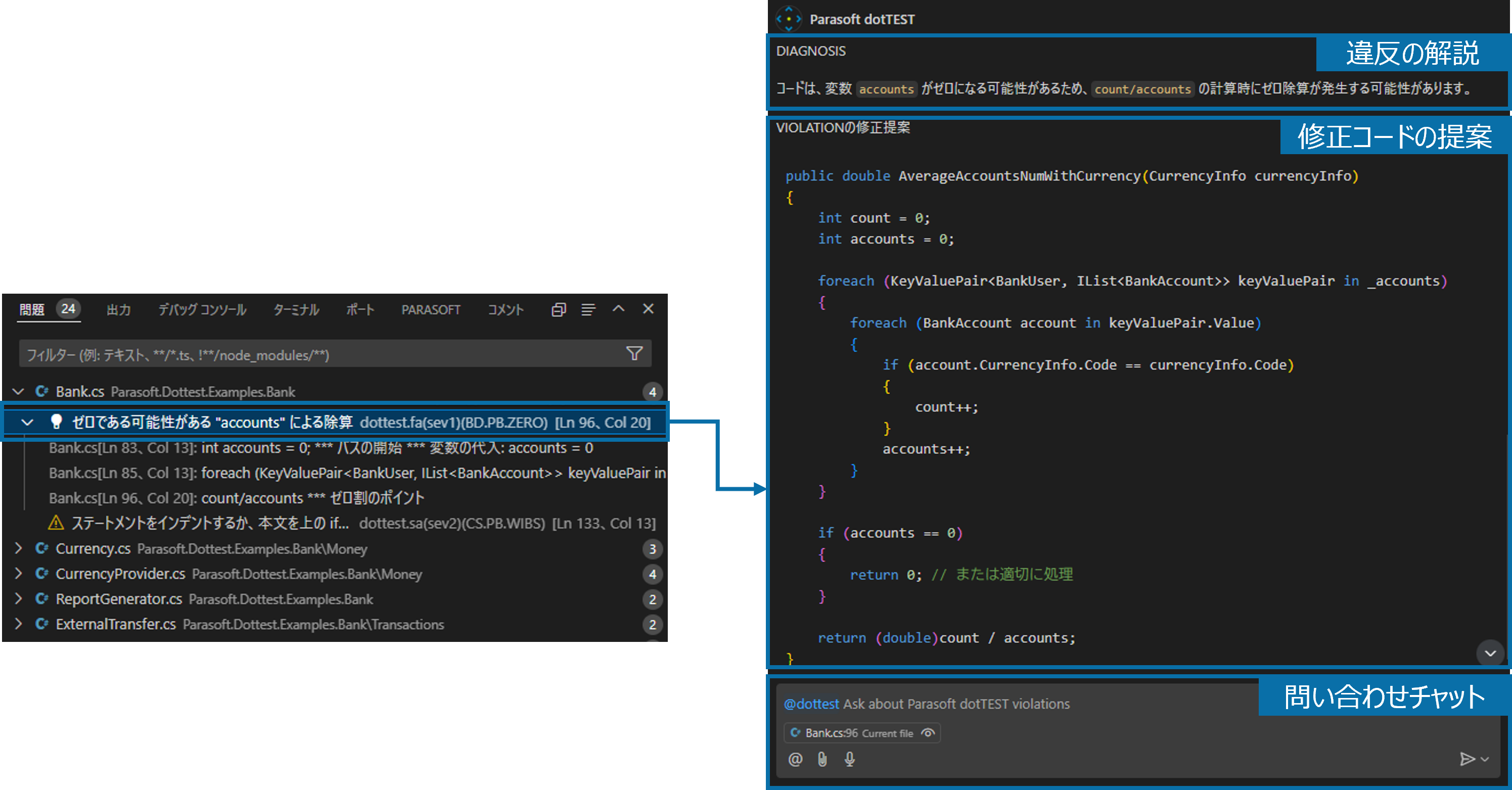1512x790 pixels.
Task: Click the problems filter text field
Action: [x=335, y=354]
